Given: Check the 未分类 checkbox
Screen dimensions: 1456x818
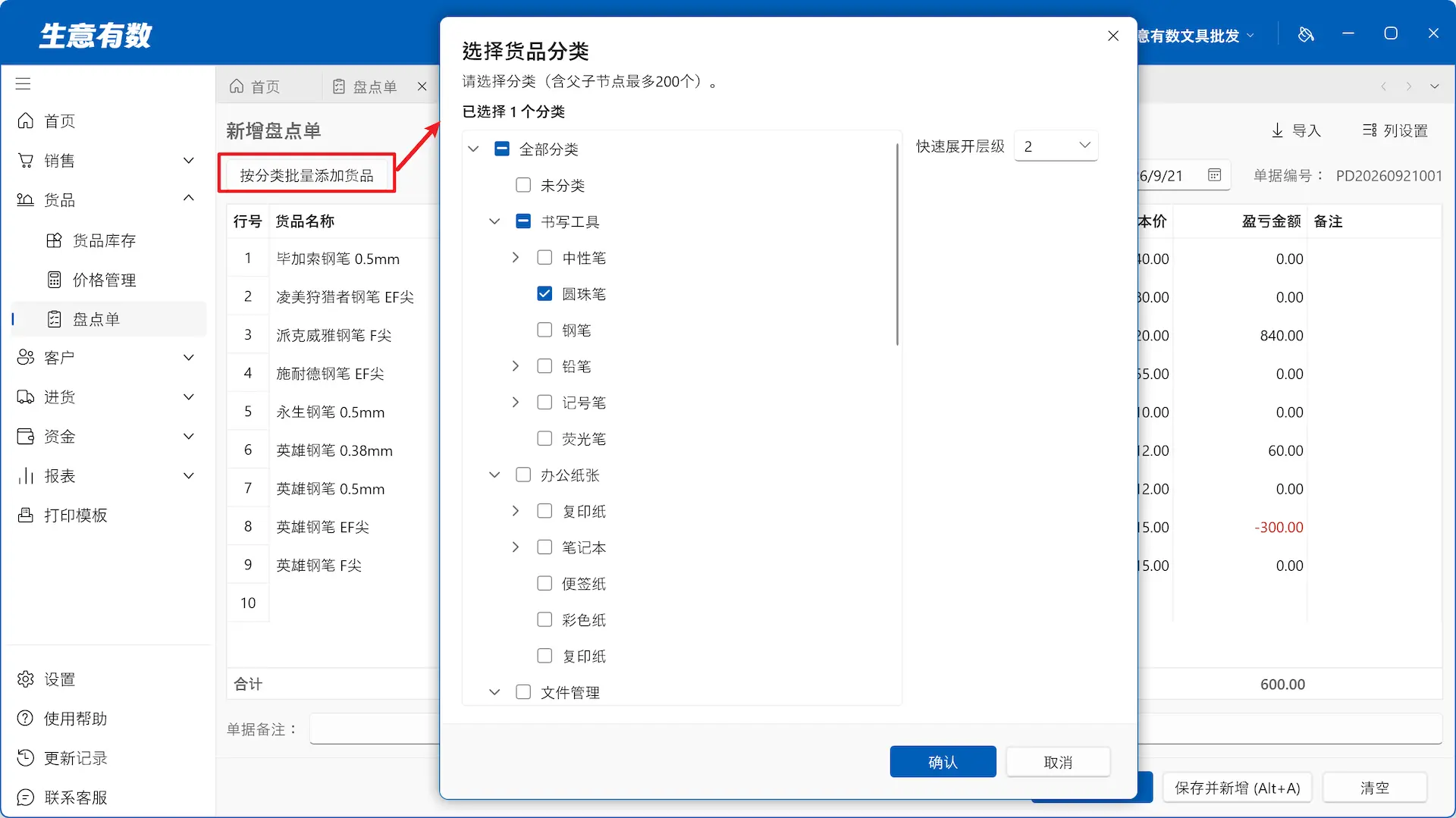Looking at the screenshot, I should click(523, 185).
